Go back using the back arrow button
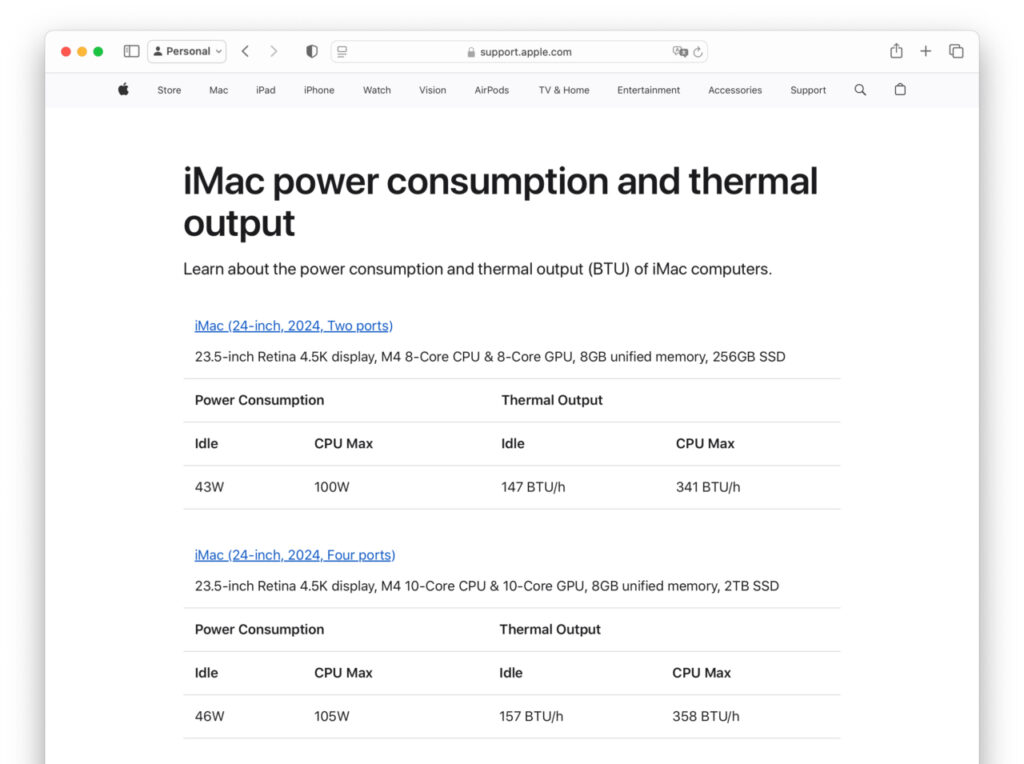1024x764 pixels. tap(245, 51)
